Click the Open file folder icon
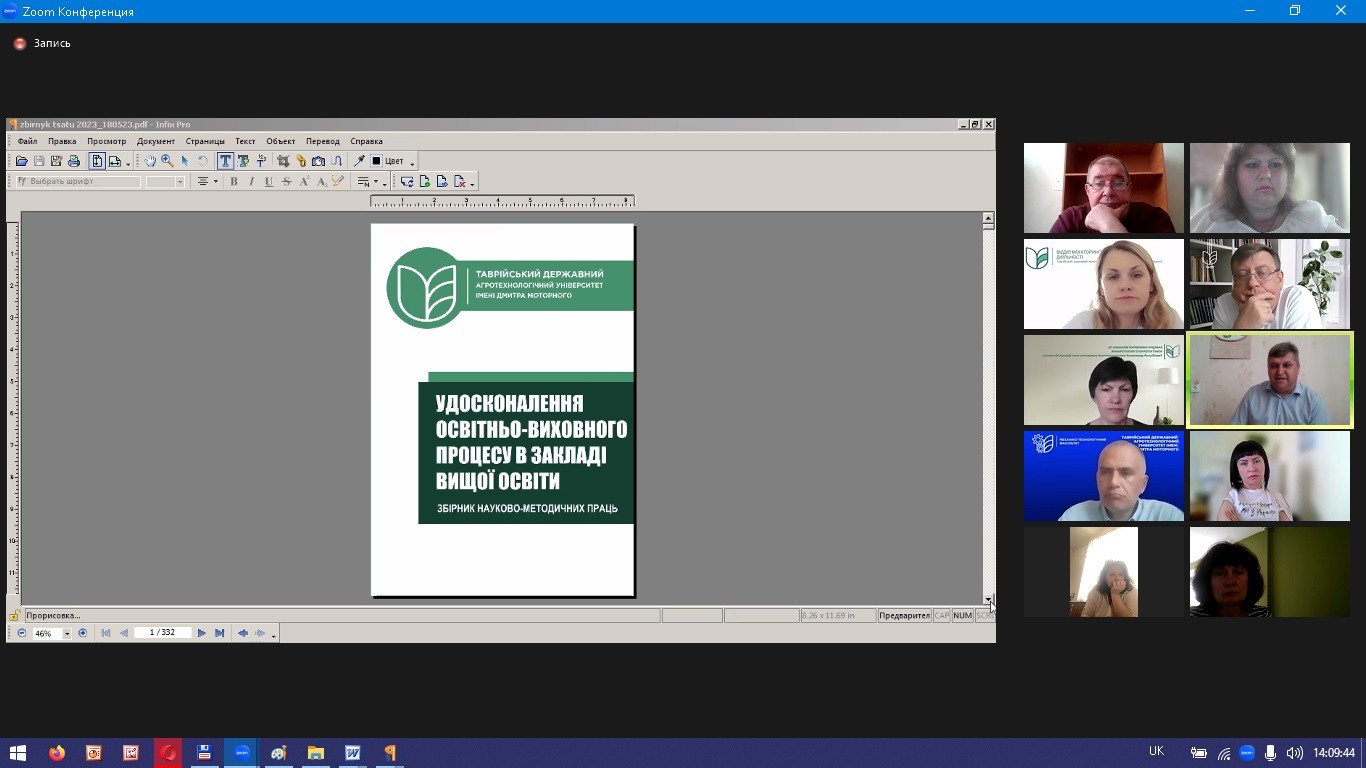 22,161
